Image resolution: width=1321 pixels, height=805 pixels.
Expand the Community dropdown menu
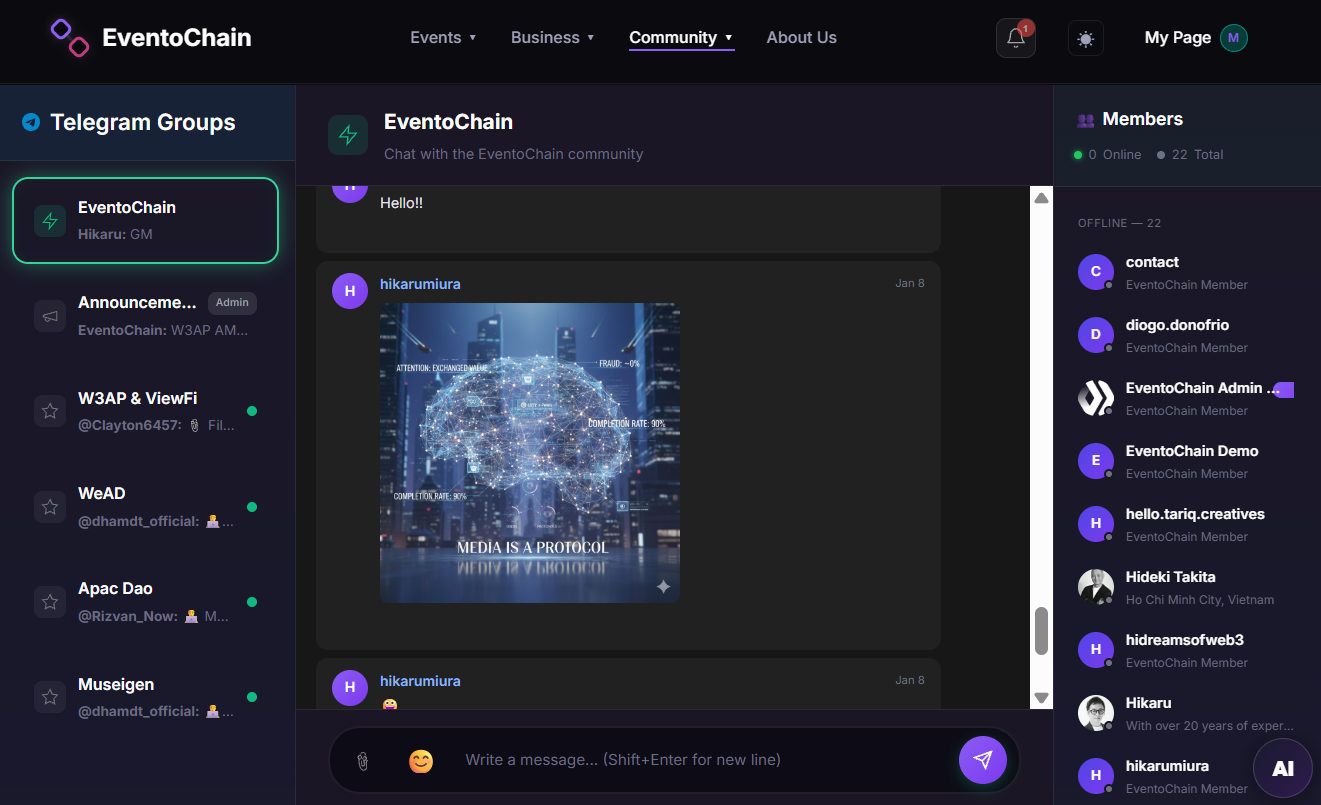[x=681, y=38]
